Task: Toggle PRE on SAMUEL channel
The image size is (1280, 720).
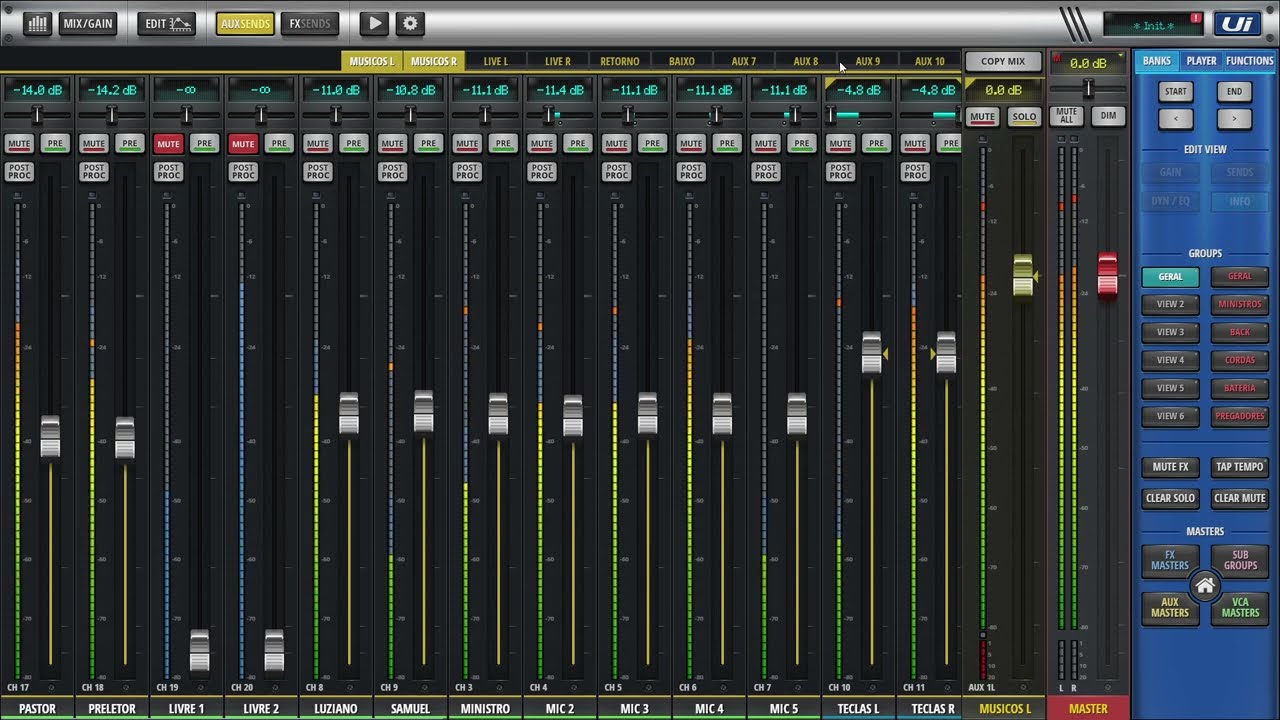Action: [429, 144]
